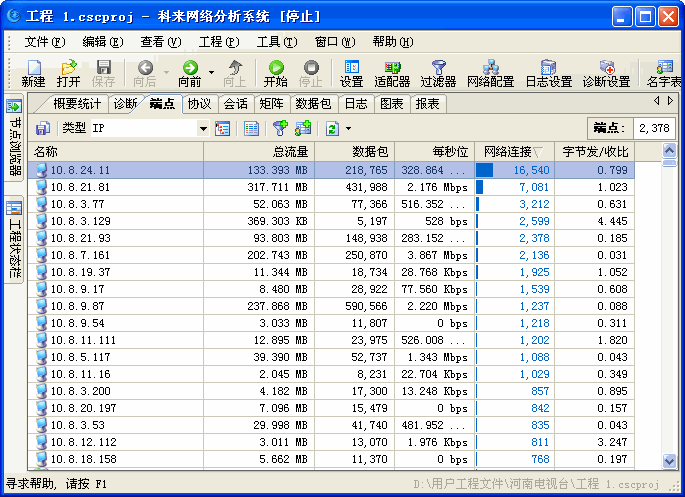685x497 pixels.
Task: Open 日志设置 (Log settings)
Action: pos(548,73)
